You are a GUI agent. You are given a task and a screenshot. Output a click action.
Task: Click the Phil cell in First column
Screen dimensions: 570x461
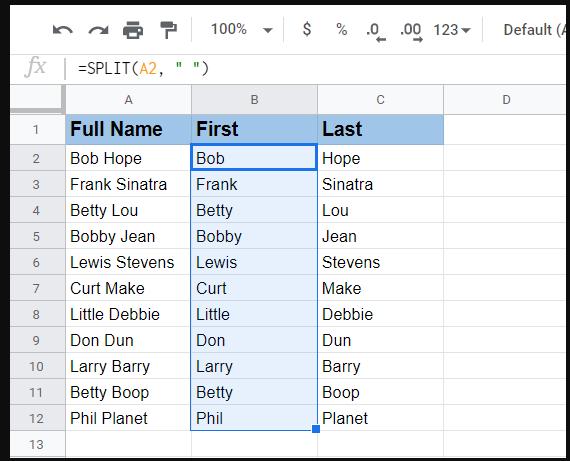pyautogui.click(x=254, y=418)
